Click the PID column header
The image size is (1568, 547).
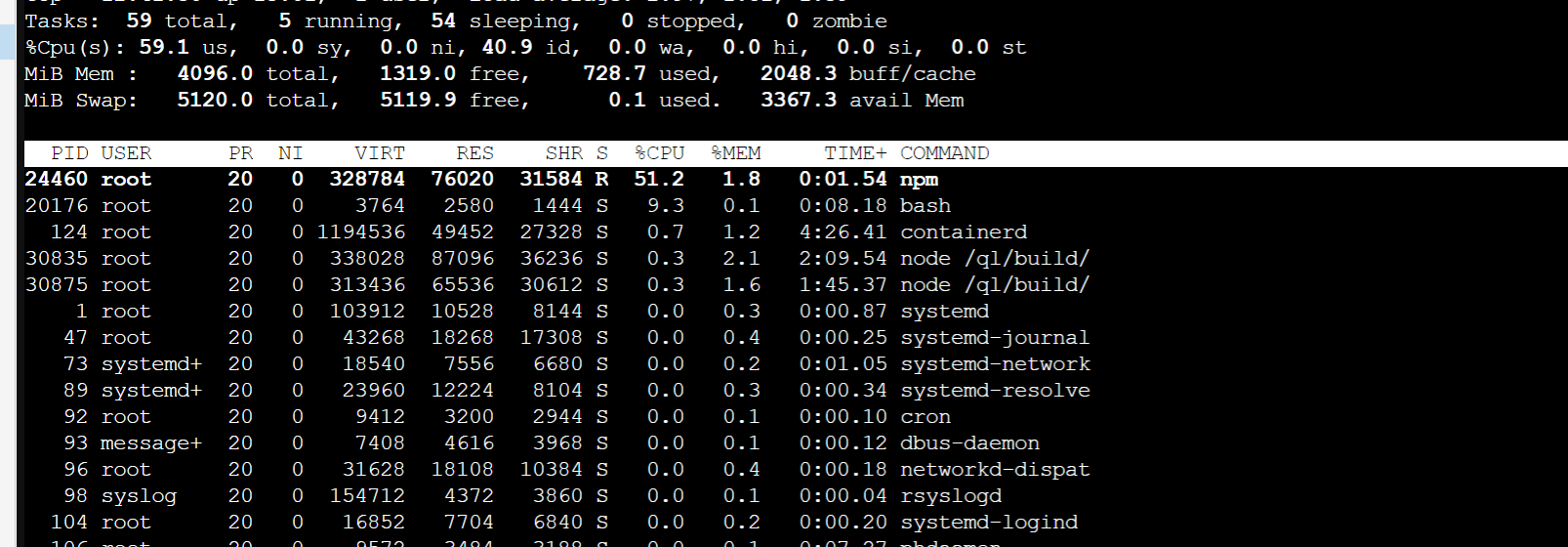tap(69, 153)
